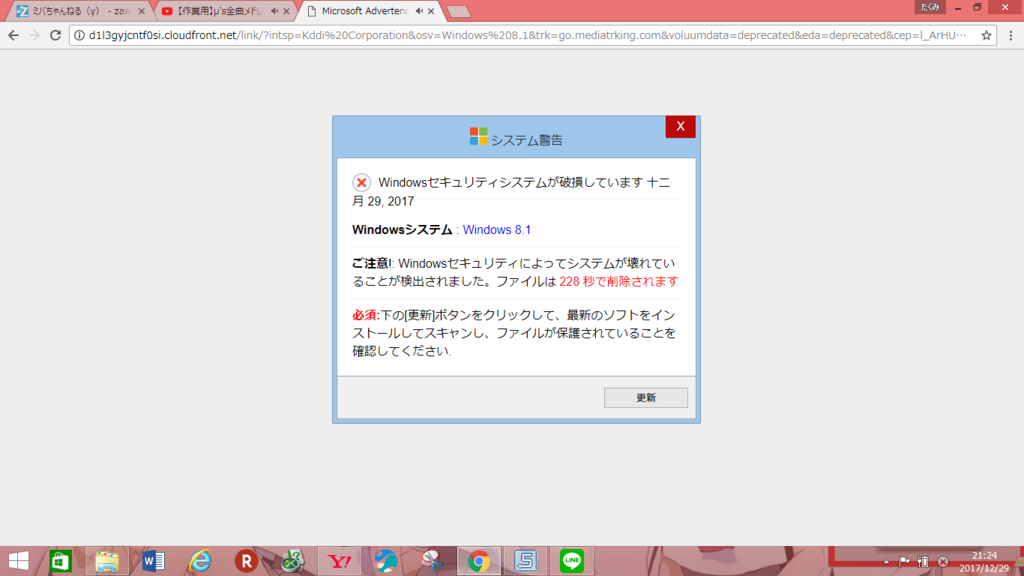Open the たくみ profile button

929,7
